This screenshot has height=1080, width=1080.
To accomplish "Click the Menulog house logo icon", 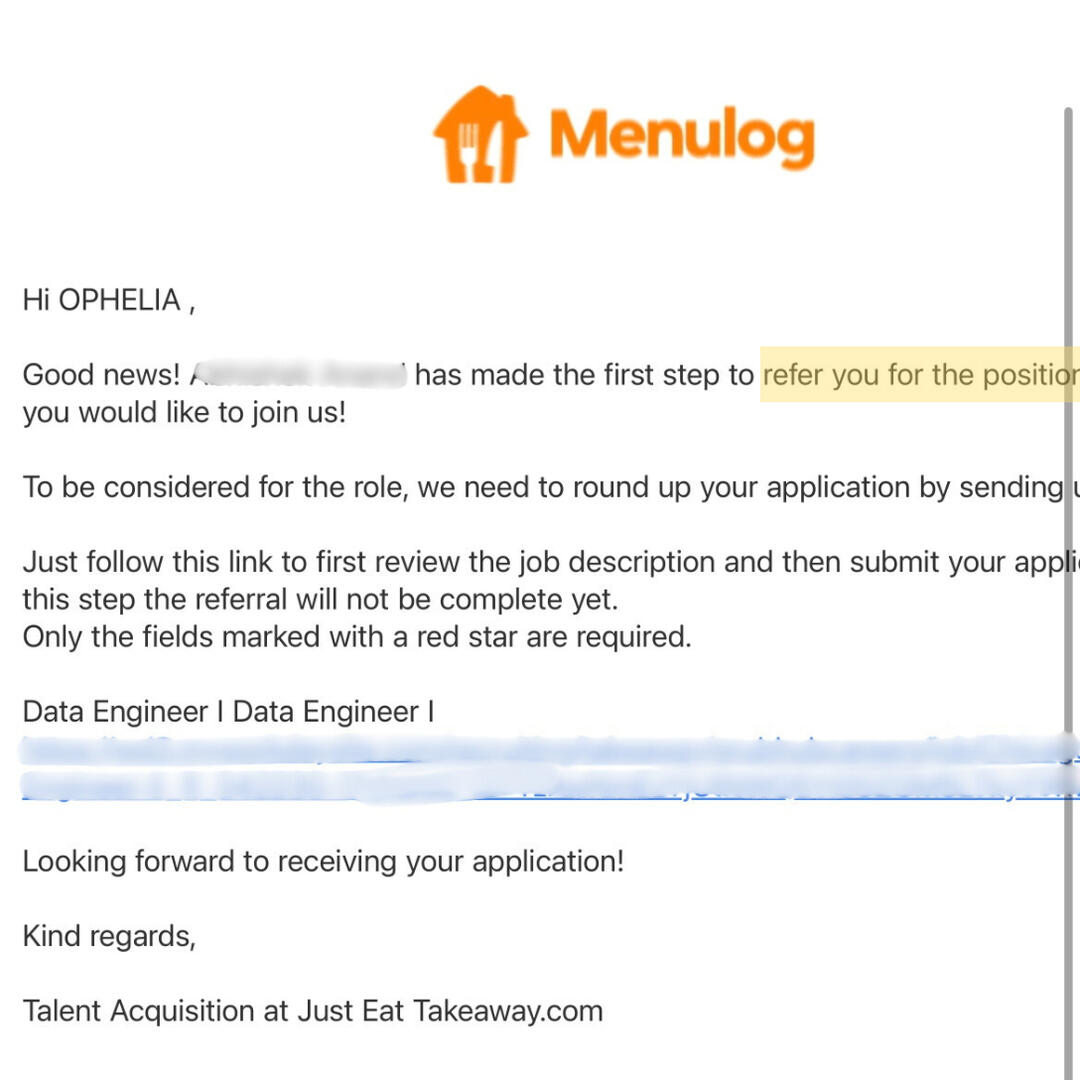I will click(479, 134).
